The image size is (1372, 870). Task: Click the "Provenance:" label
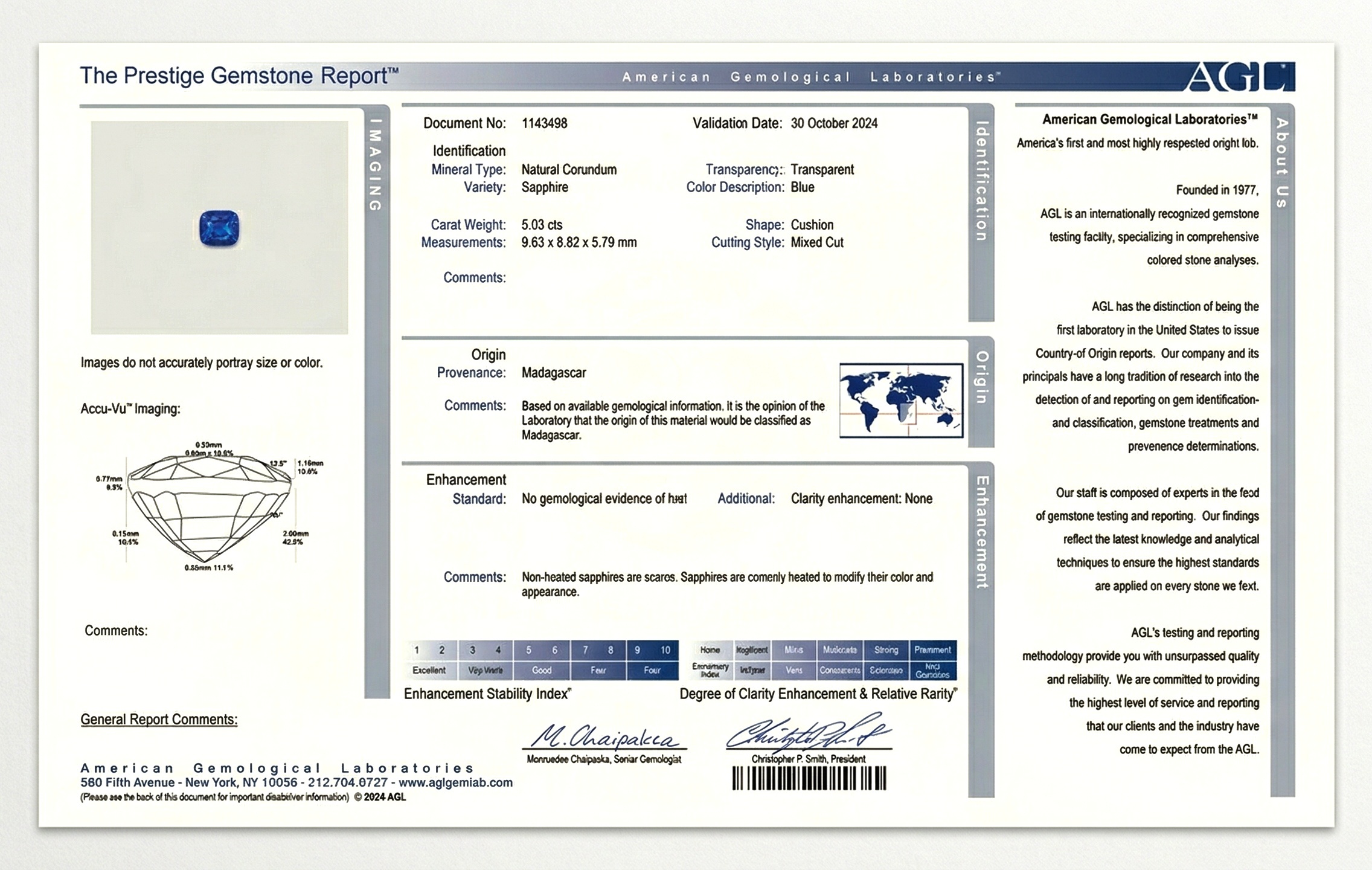(x=472, y=373)
